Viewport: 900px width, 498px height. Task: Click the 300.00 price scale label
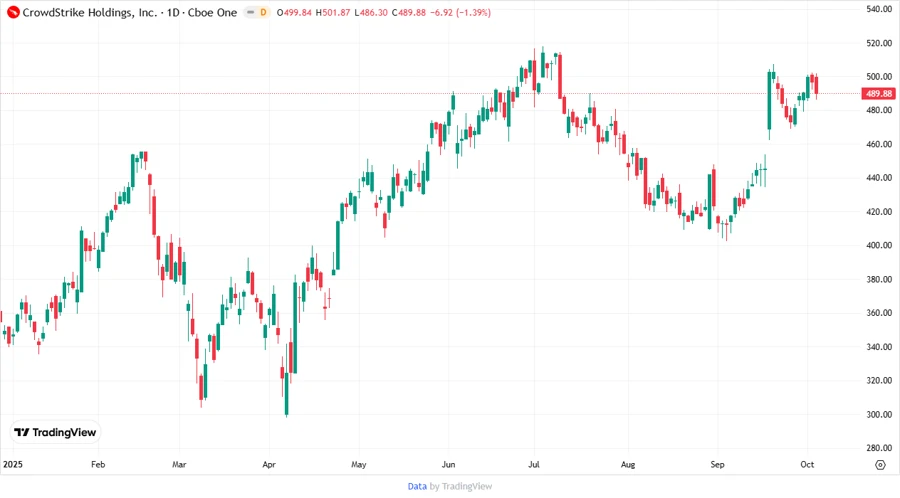(x=878, y=414)
